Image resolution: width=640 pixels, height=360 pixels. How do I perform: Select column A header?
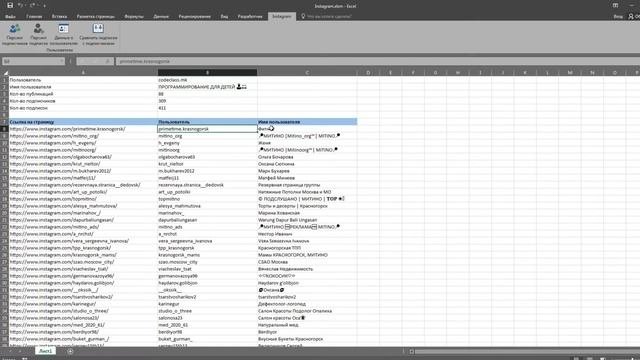click(x=83, y=73)
